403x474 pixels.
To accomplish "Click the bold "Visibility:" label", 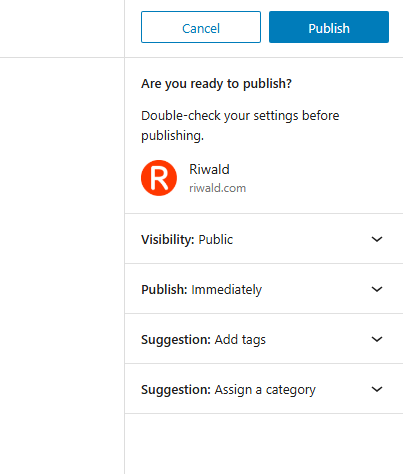I will [168, 240].
